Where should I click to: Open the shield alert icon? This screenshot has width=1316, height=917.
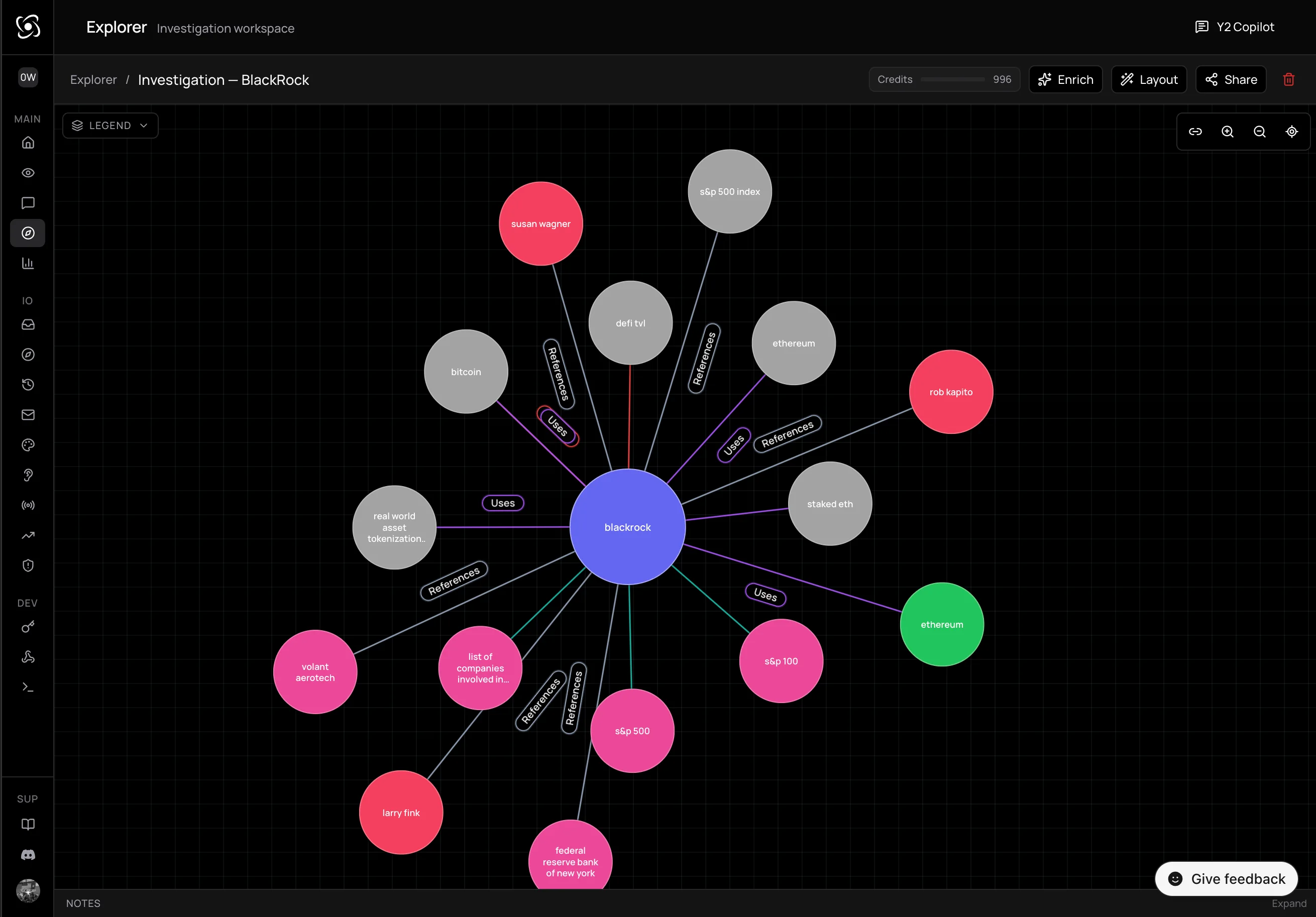pos(28,565)
